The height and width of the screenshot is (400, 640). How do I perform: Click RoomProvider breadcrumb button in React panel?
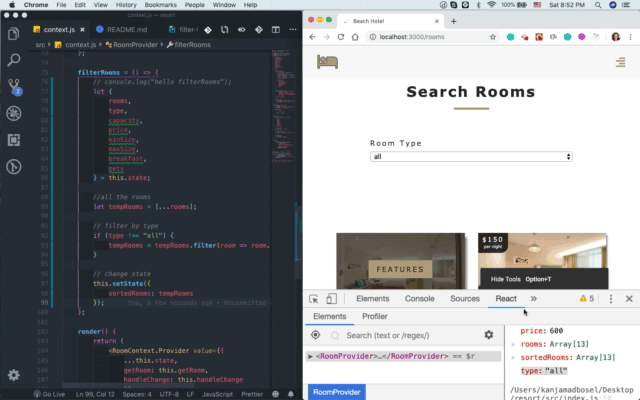click(337, 392)
